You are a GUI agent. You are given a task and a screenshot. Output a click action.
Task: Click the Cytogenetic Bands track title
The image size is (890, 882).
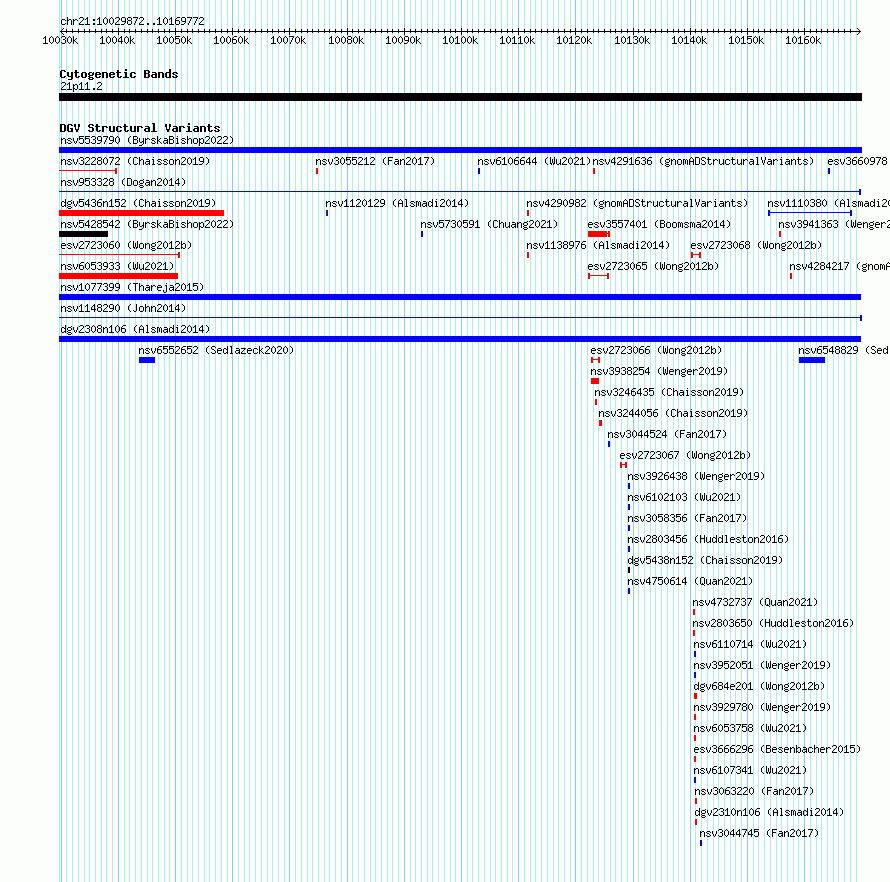(x=119, y=74)
